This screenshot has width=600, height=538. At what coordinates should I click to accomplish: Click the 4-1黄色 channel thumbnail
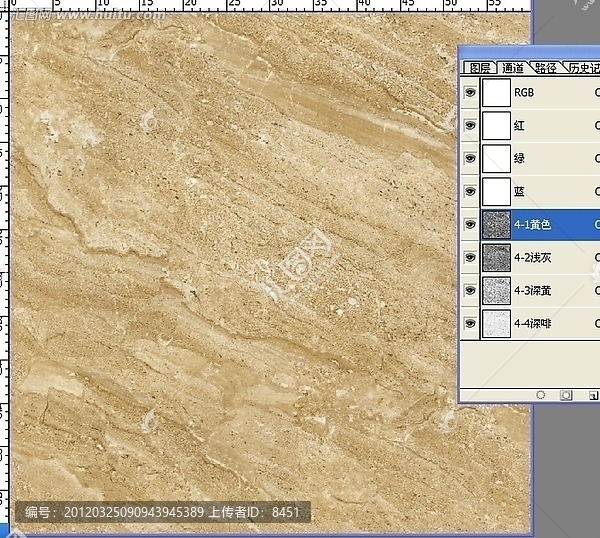pyautogui.click(x=496, y=225)
